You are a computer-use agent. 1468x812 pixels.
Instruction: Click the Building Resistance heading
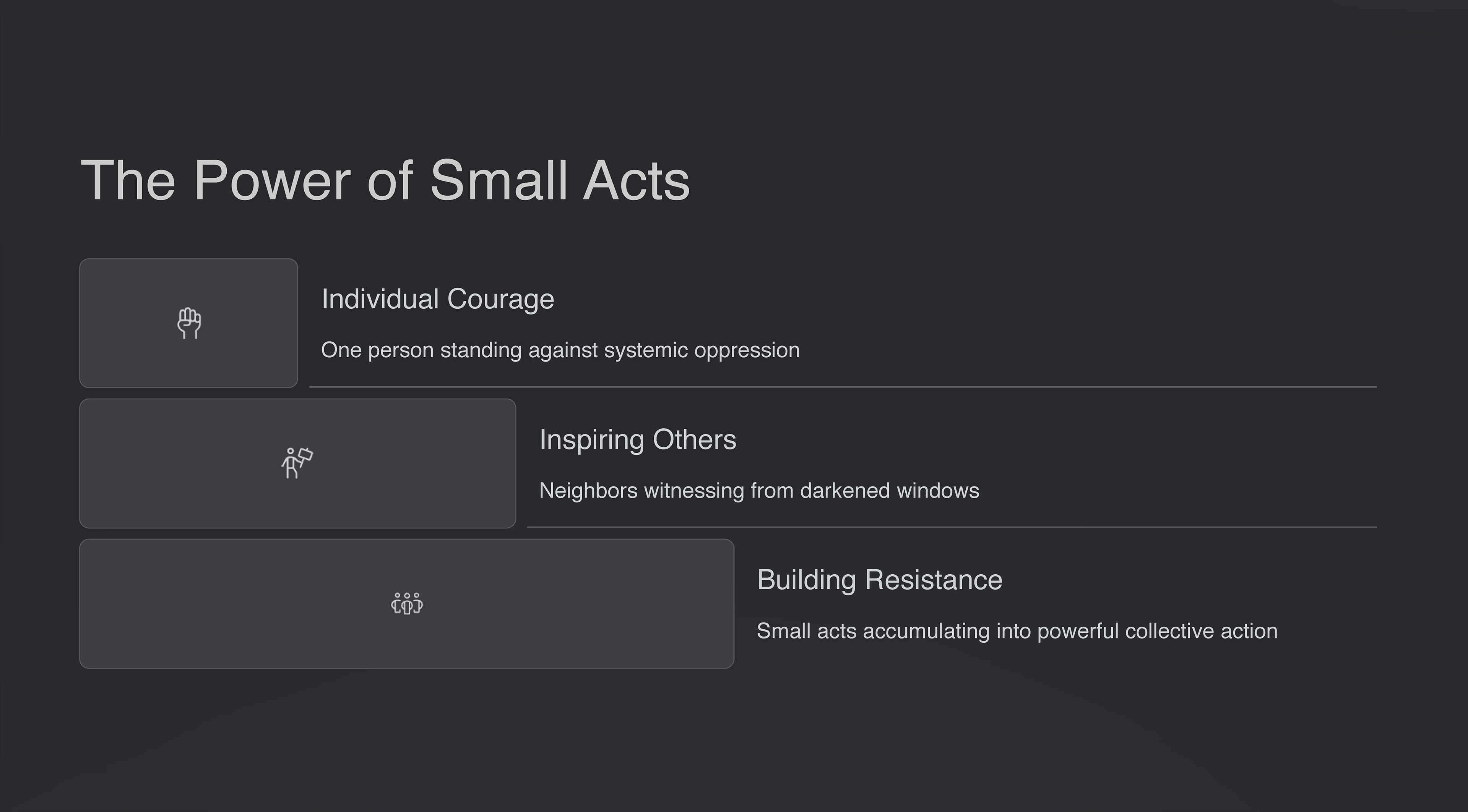(879, 580)
